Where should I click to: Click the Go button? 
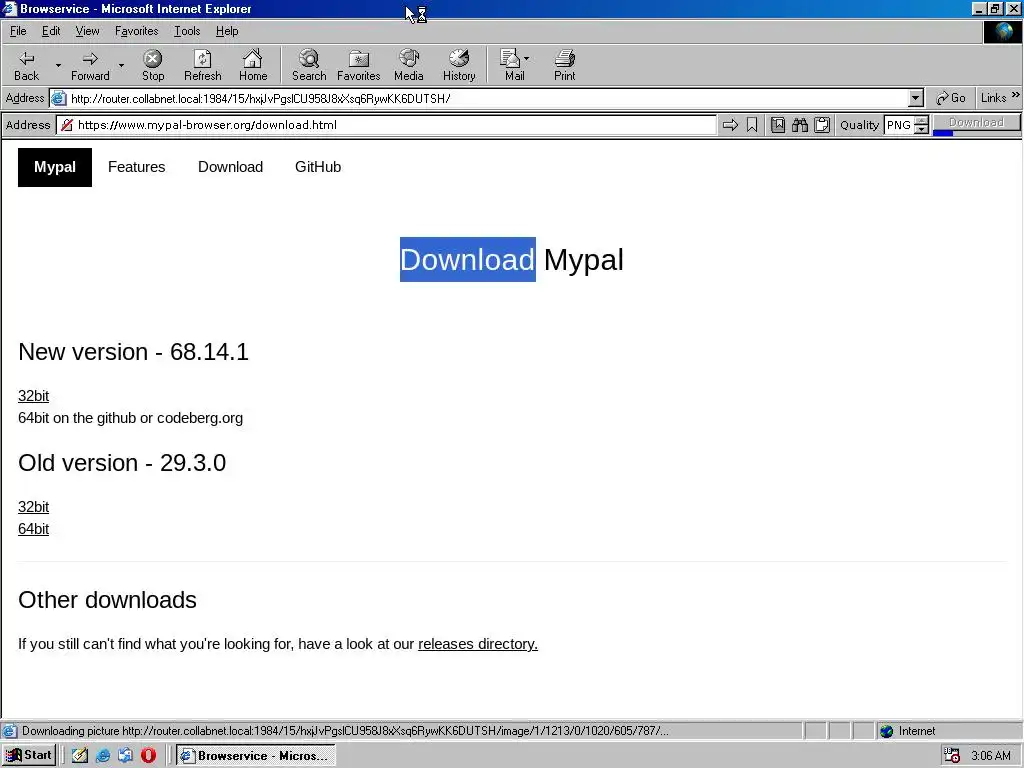tap(951, 98)
